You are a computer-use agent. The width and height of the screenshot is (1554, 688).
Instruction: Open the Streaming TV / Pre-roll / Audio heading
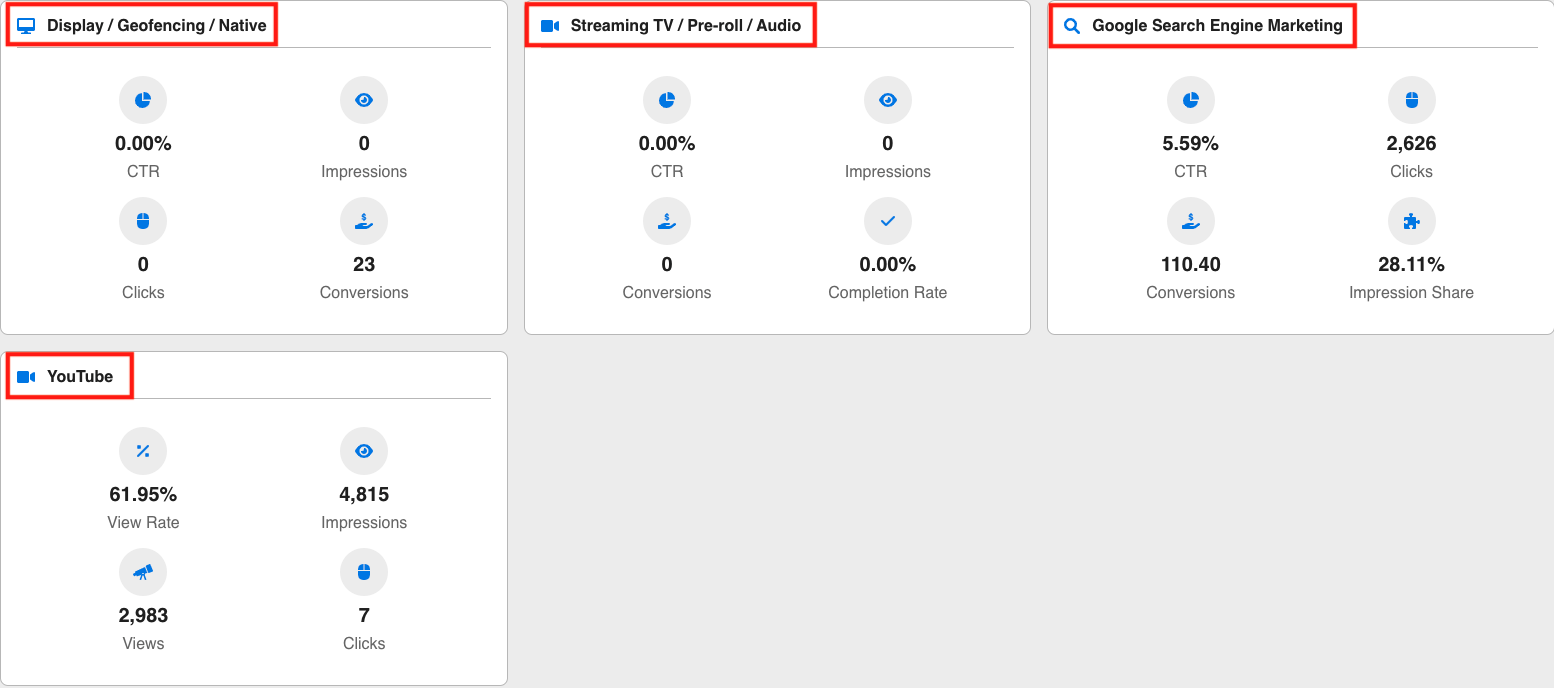pos(685,26)
